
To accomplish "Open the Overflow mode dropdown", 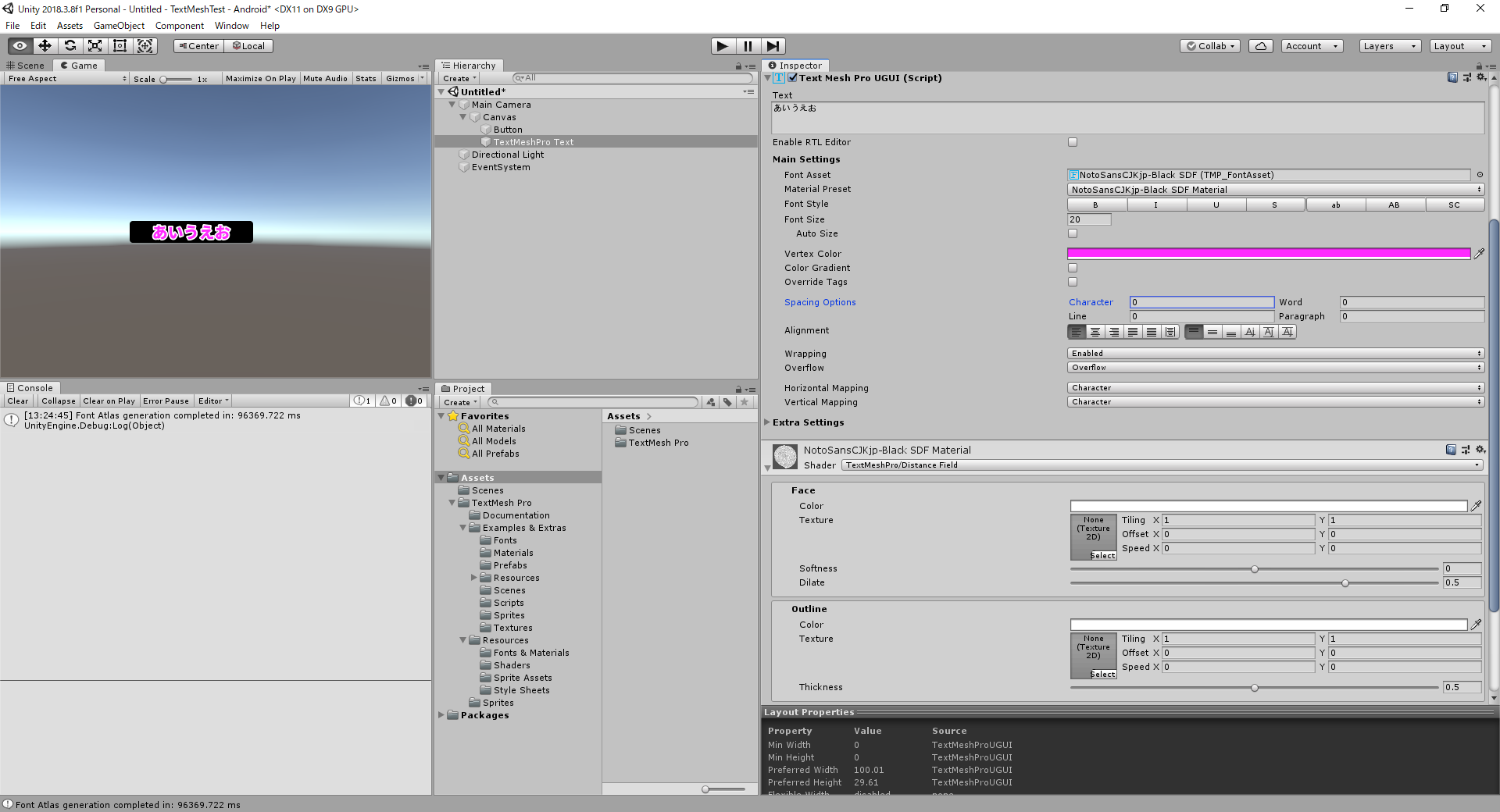I will tap(1276, 368).
